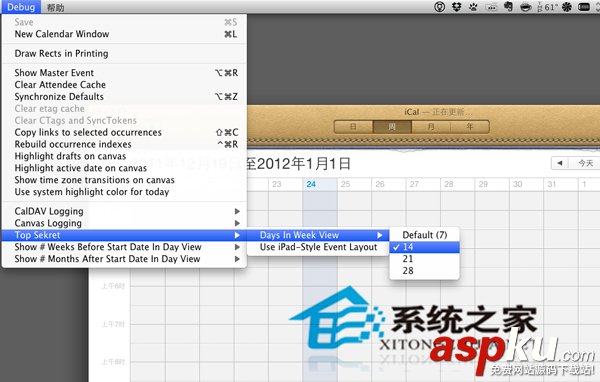Screen dimensions: 600x382
Task: Click the fan menu bar icon
Action: [567, 7]
